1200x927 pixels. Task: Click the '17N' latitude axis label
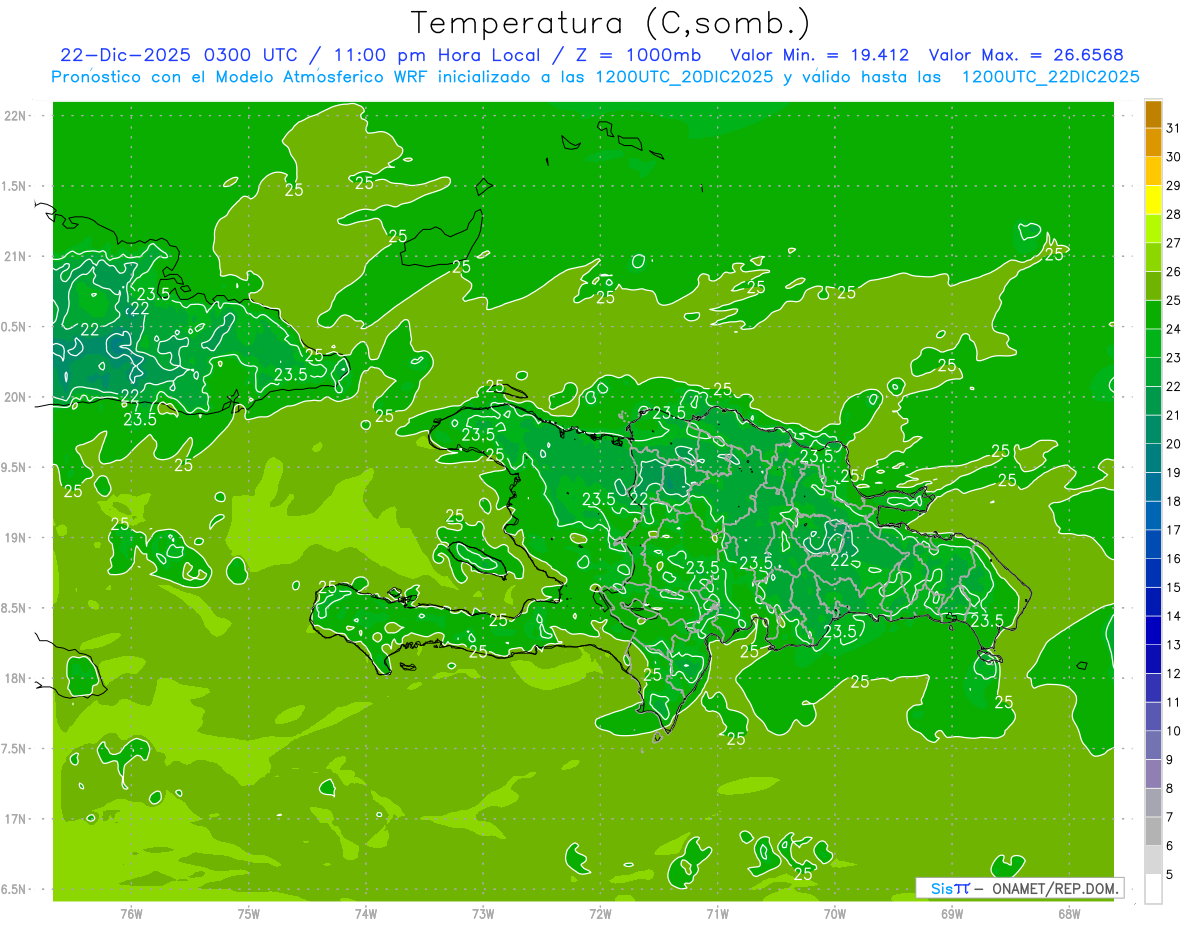click(15, 819)
